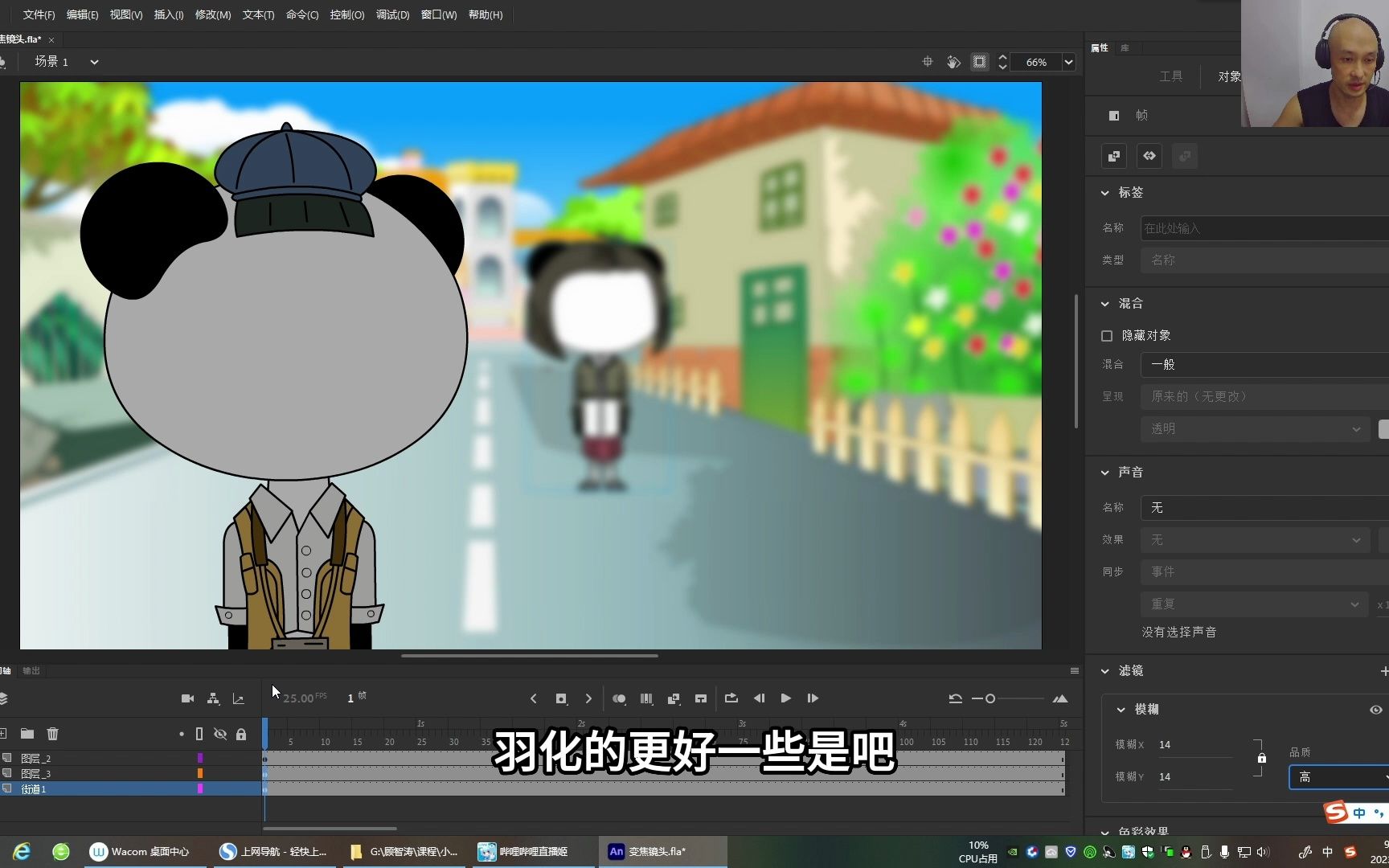Image resolution: width=1389 pixels, height=868 pixels.
Task: Enable the 隐藏对象 checkbox
Action: point(1107,336)
